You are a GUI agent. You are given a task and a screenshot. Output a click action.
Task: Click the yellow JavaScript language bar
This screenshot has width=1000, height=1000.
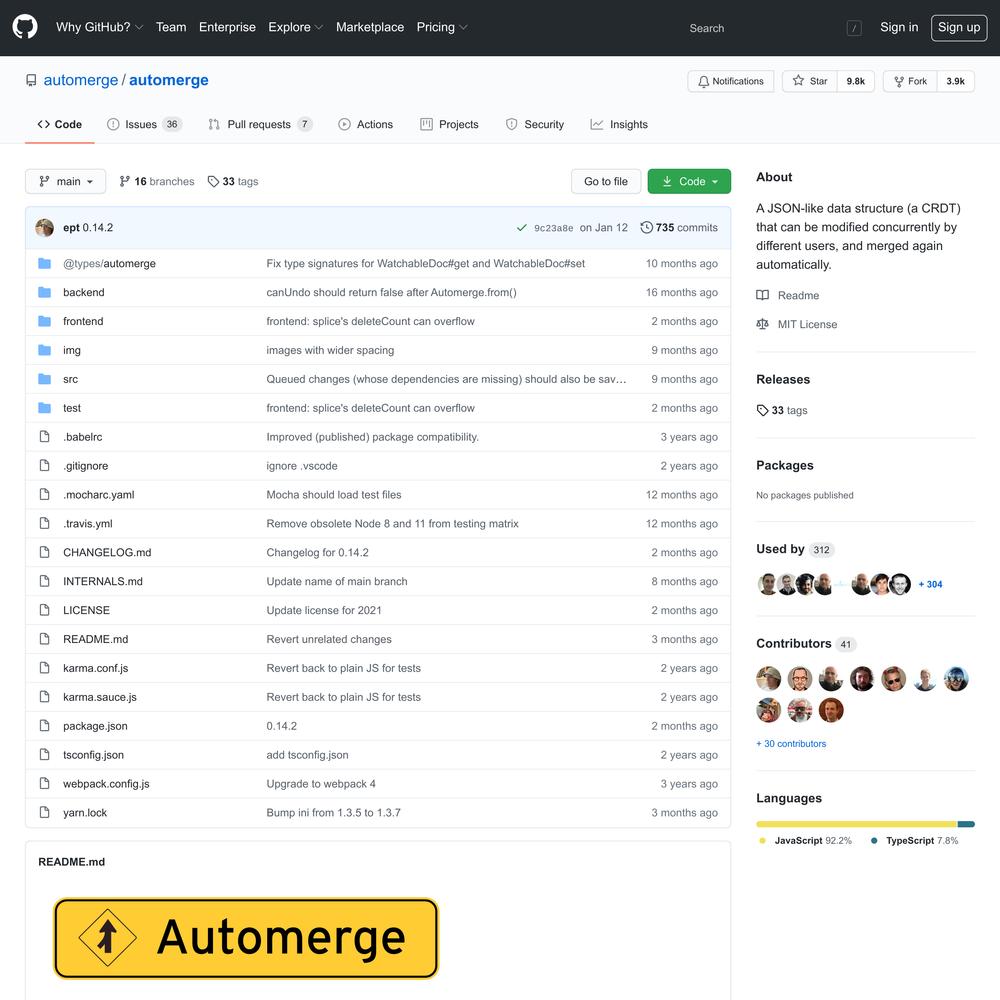click(x=857, y=825)
